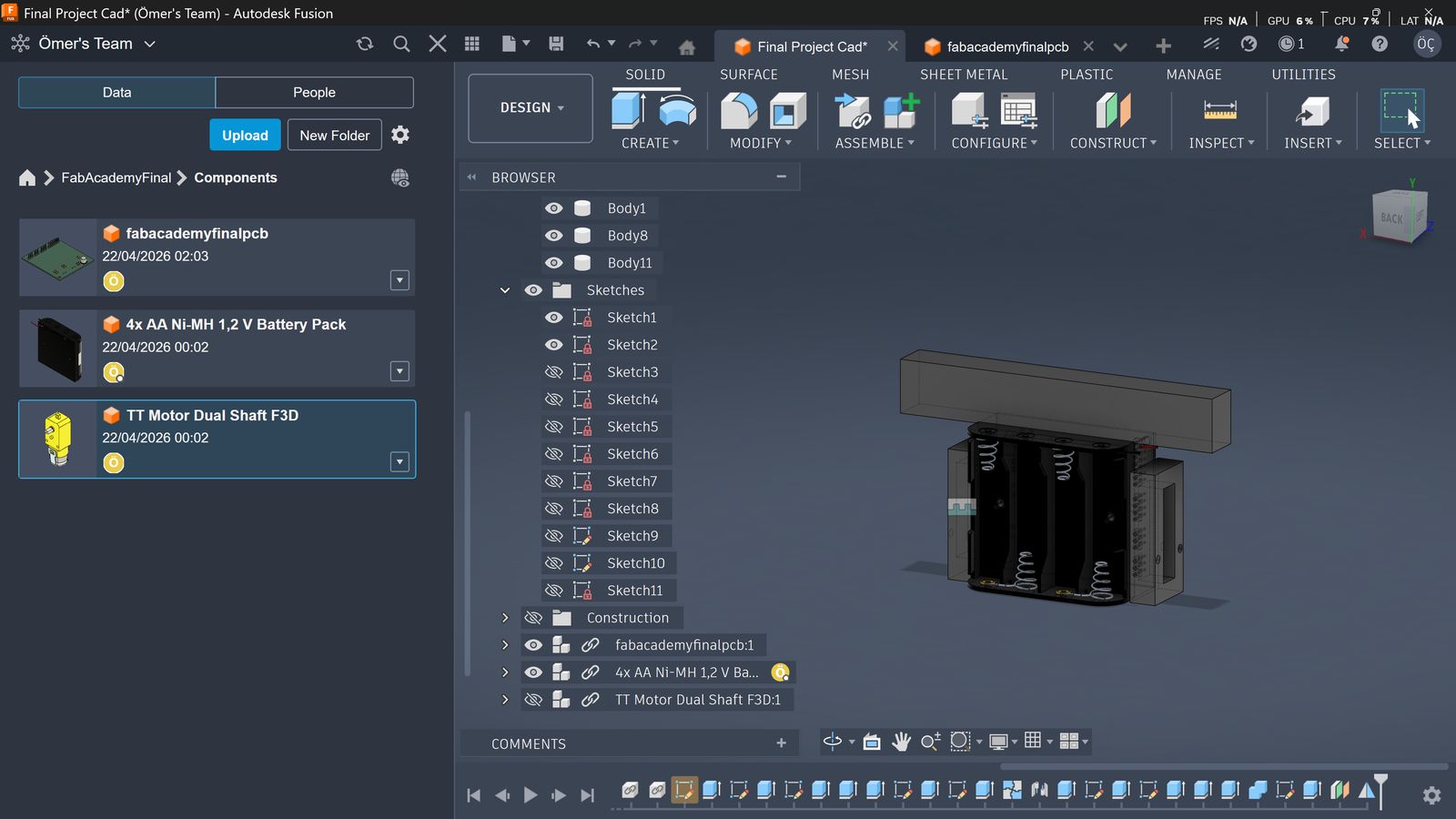
Task: Click the Revolve tool in Create
Action: tap(677, 110)
